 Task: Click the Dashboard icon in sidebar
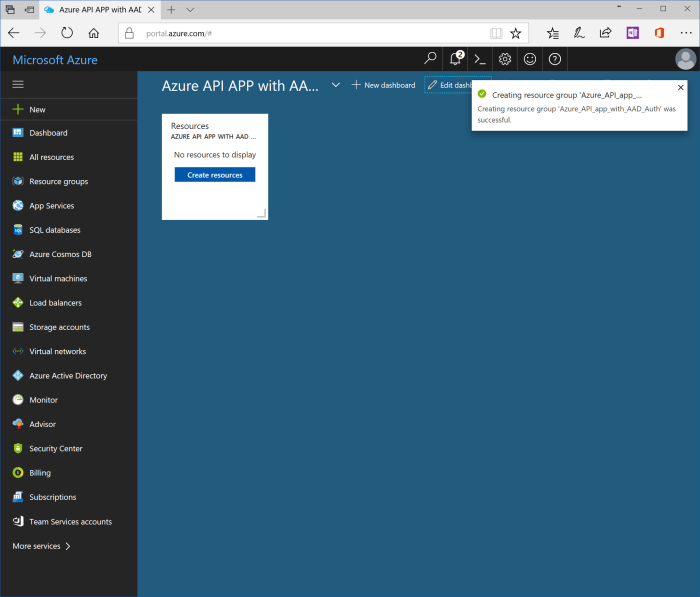(x=18, y=133)
